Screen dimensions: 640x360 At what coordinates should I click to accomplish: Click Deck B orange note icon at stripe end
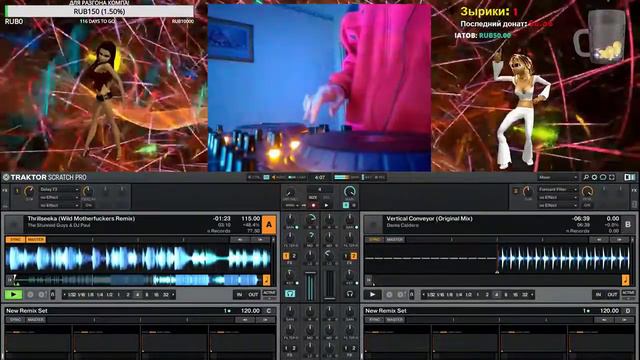(x=625, y=280)
